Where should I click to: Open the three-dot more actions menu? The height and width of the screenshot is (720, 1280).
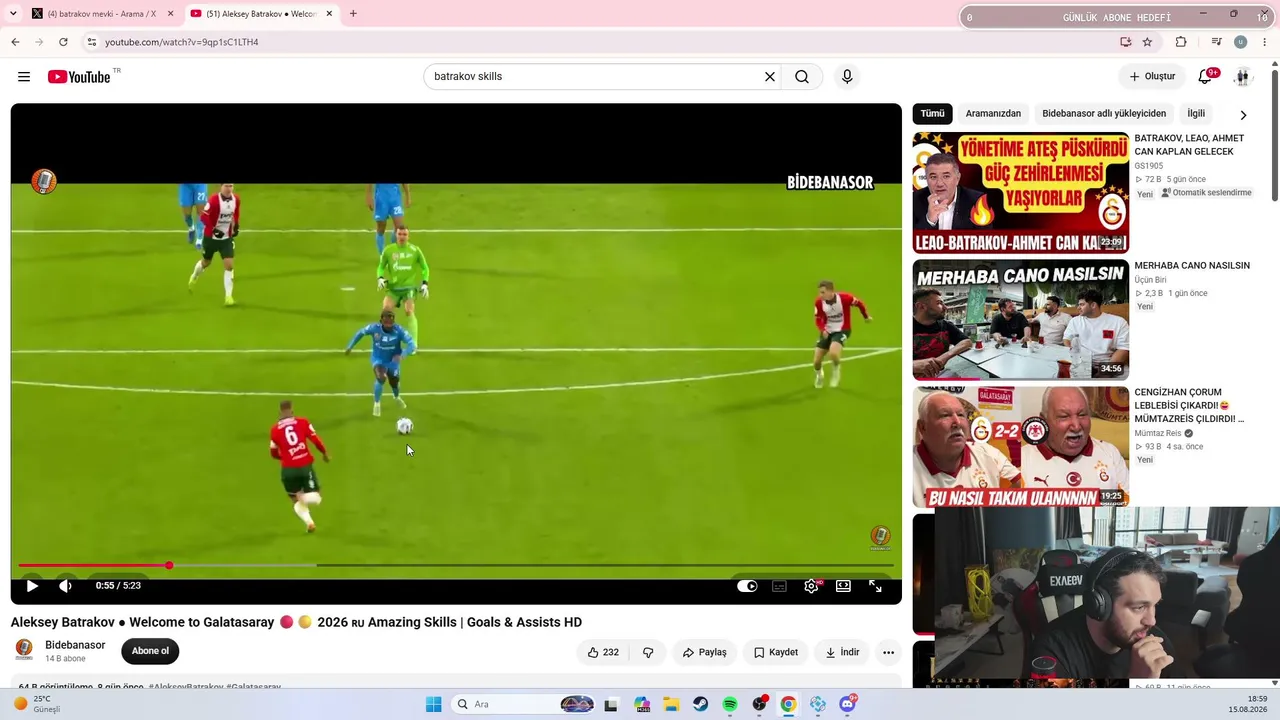click(x=888, y=652)
